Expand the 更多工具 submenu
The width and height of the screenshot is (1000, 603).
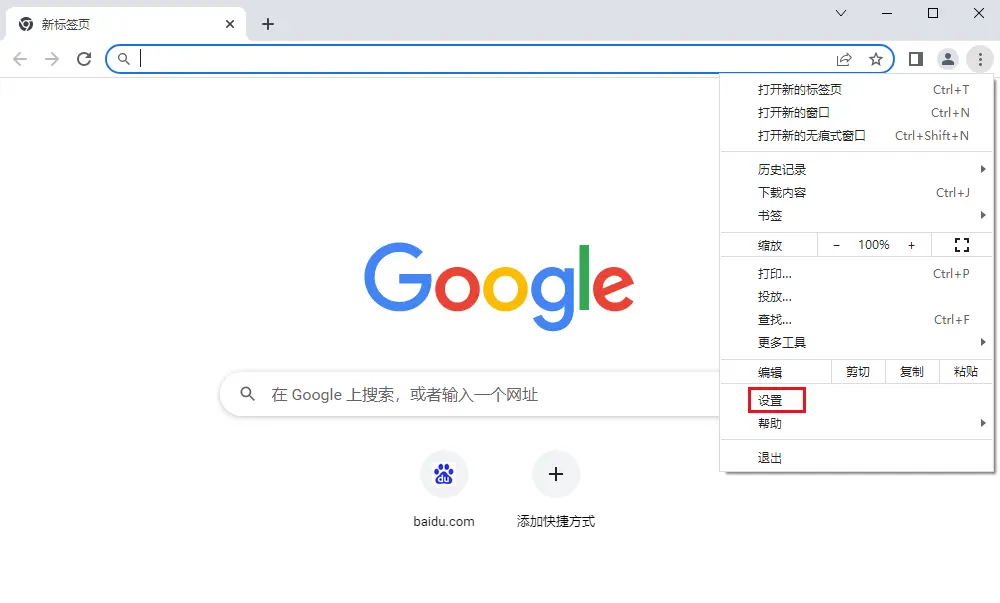pos(857,343)
